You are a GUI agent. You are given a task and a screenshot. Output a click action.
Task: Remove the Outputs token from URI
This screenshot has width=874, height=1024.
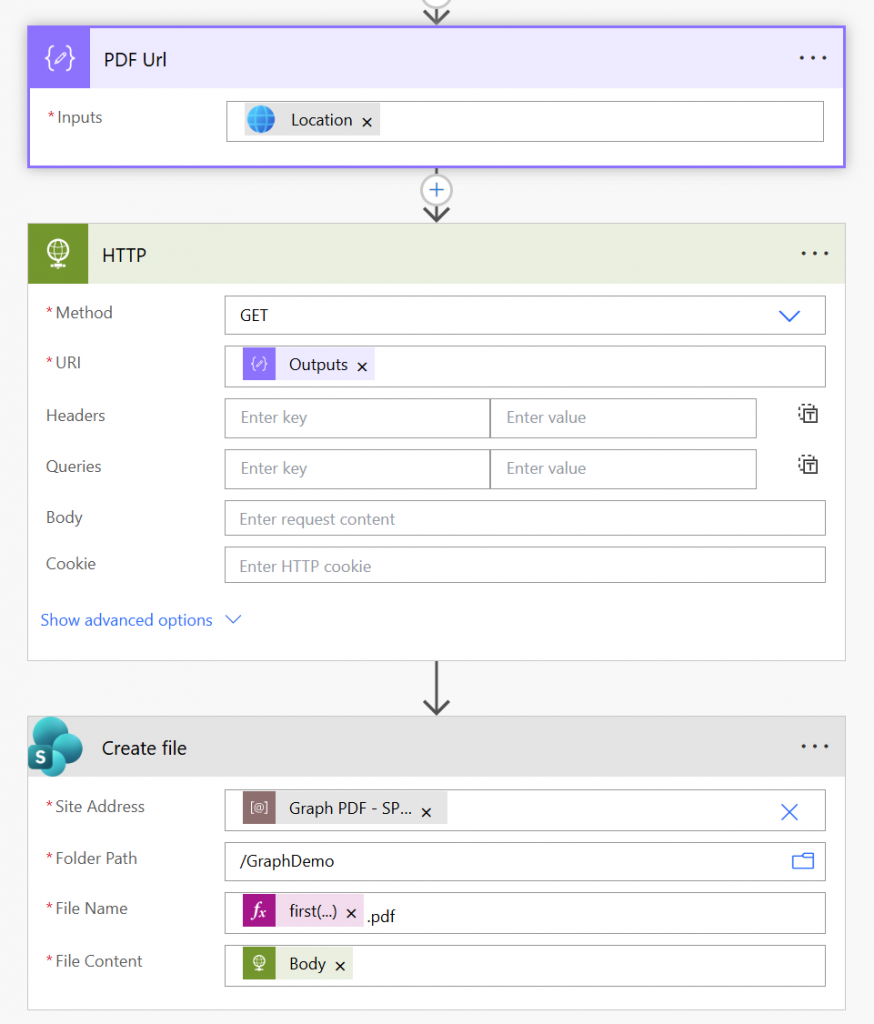coord(363,367)
